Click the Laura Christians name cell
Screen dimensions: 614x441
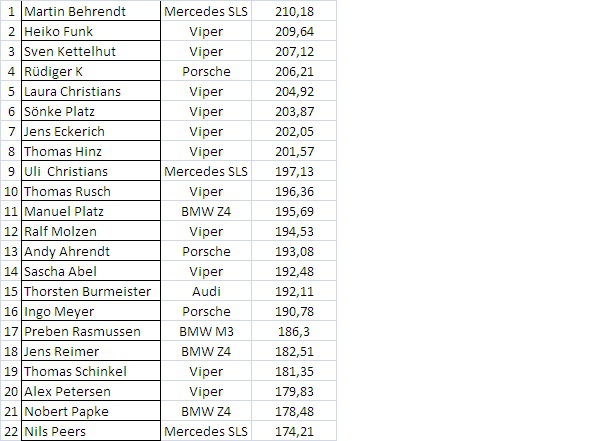coord(89,91)
